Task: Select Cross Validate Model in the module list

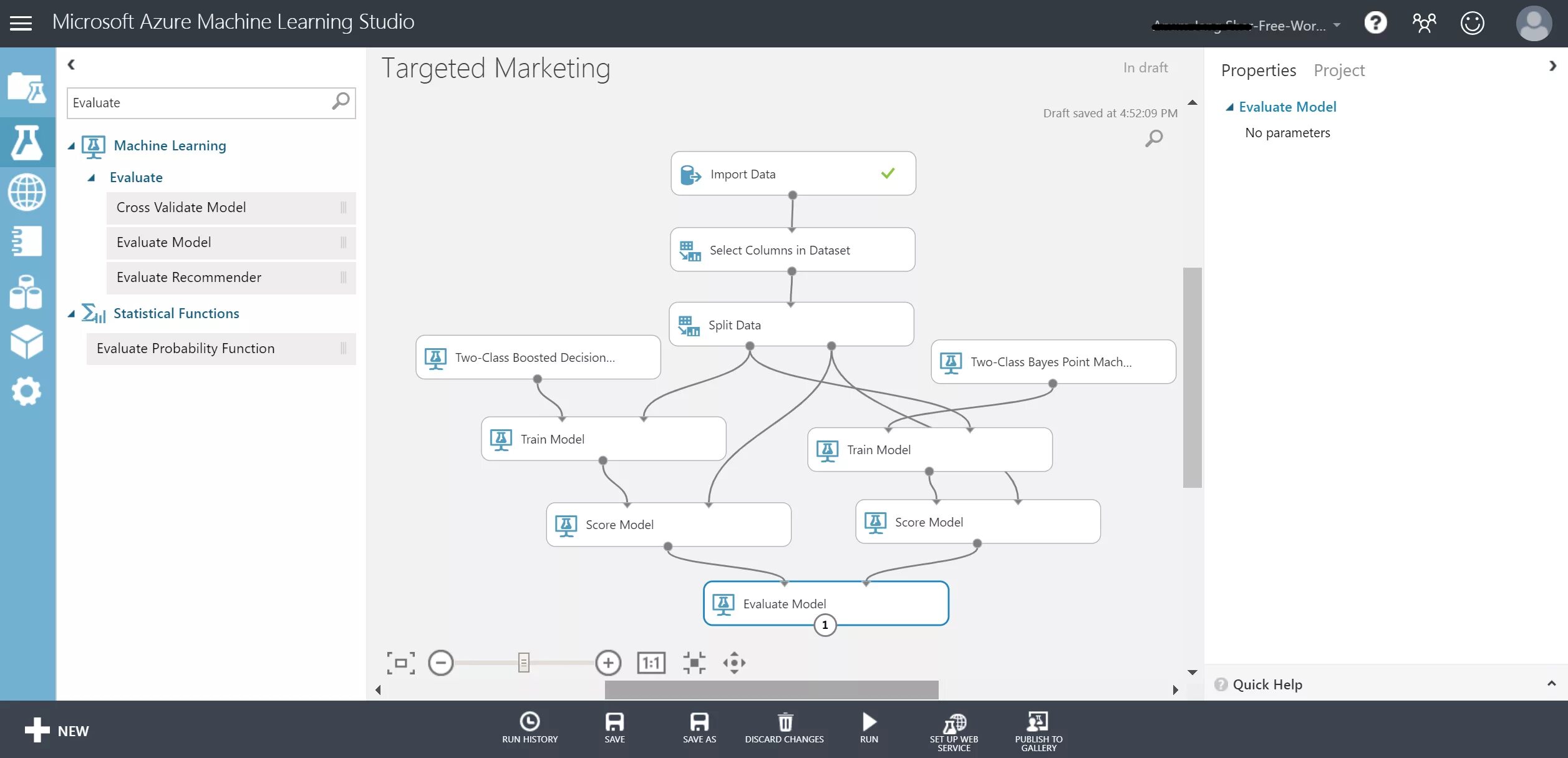Action: (x=181, y=208)
